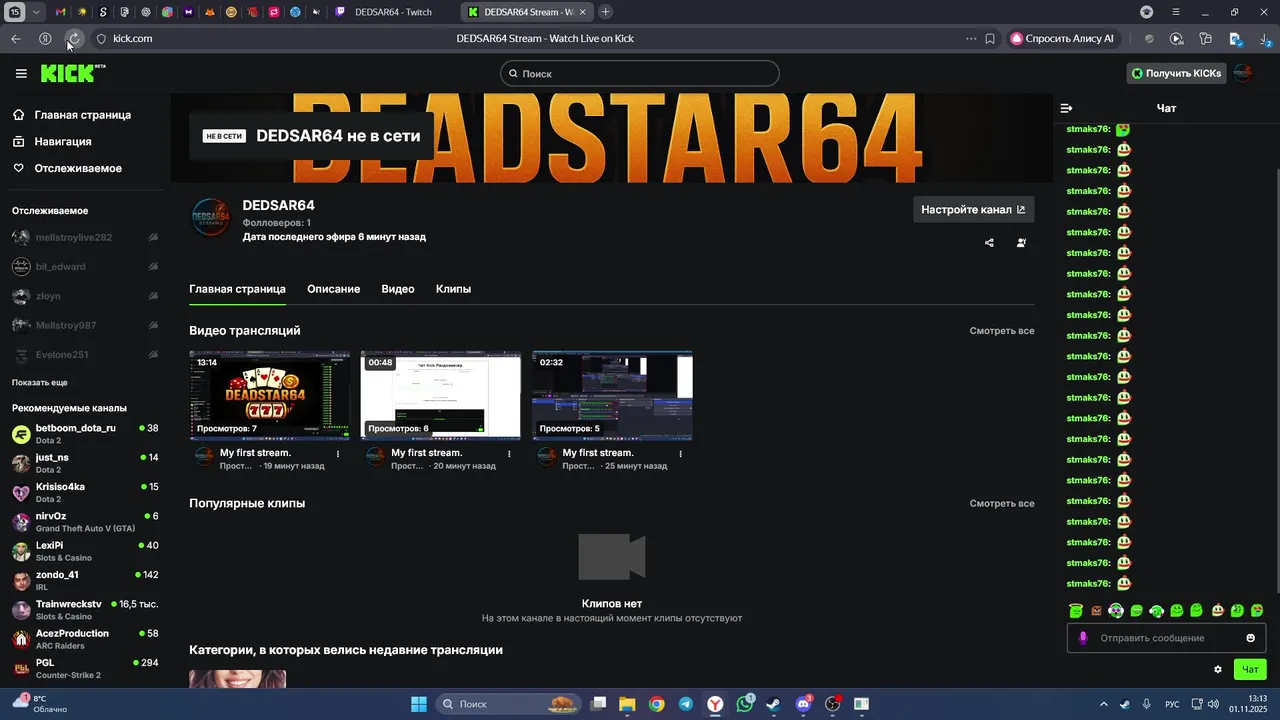Open browser video player toolbar icon
This screenshot has width=1280, height=720.
click(1177, 39)
